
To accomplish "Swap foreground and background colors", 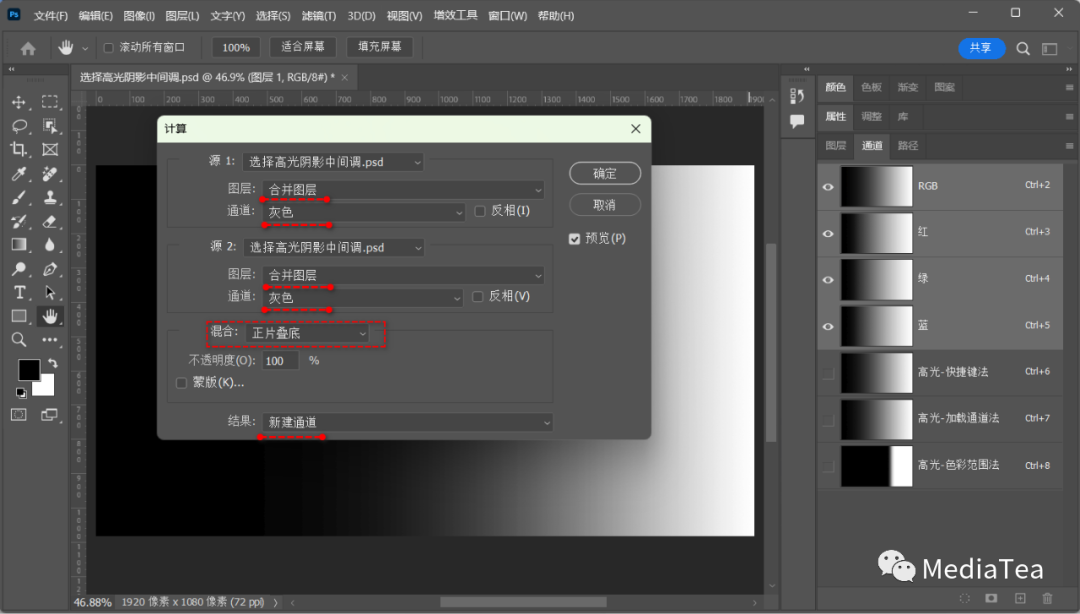I will (53, 363).
